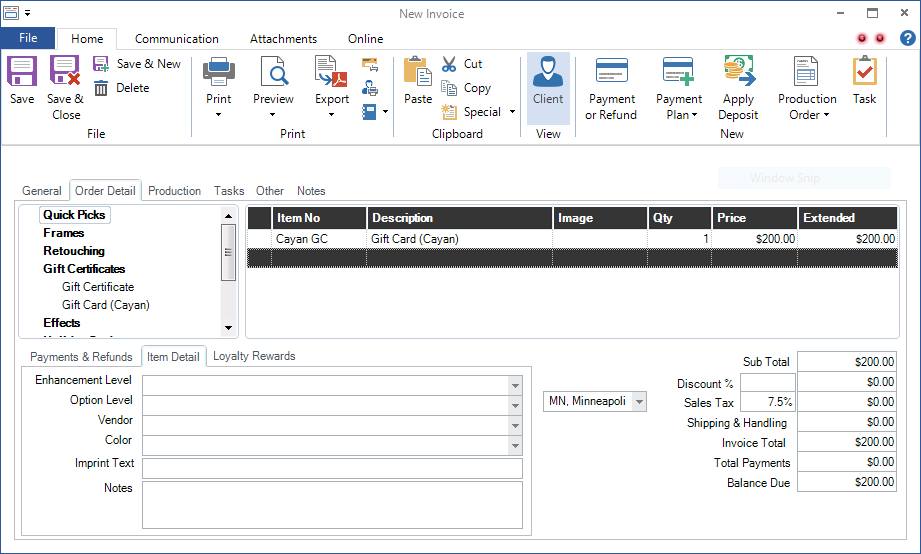Switch to the Communication ribbon tab
Viewport: 921px width, 554px height.
coord(177,39)
